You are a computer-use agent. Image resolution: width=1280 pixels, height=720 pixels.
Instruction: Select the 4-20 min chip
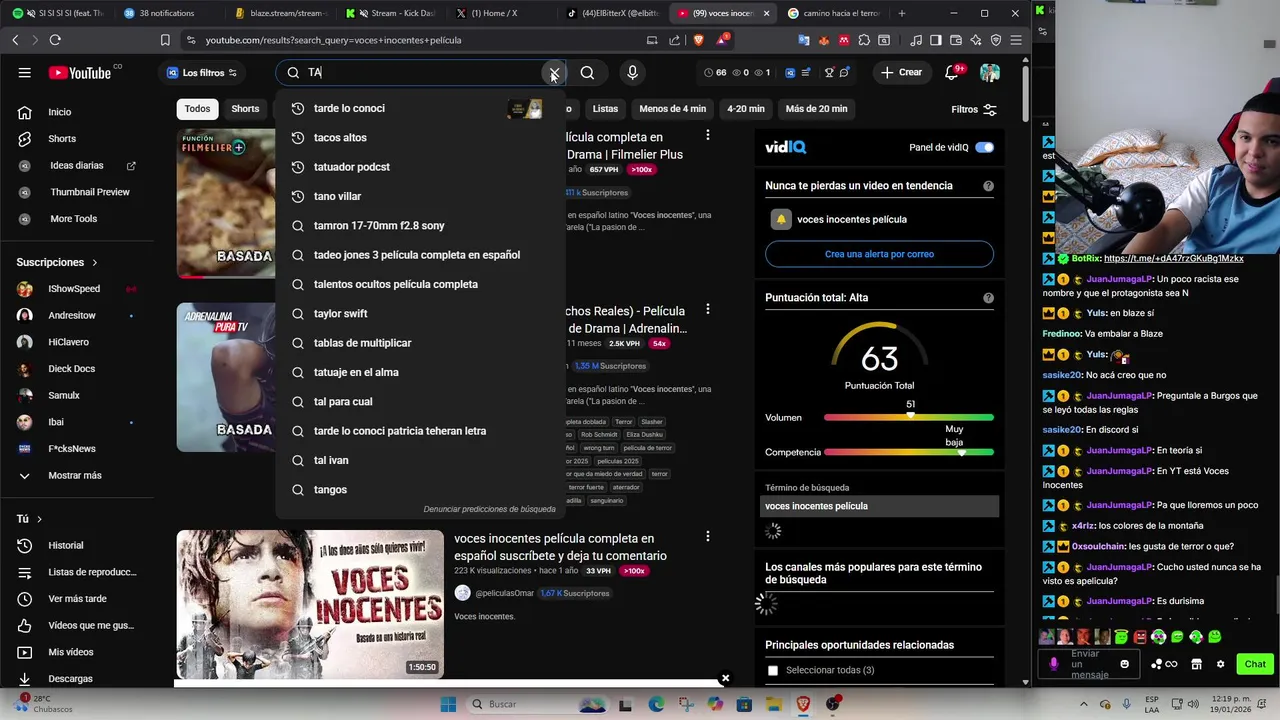click(x=746, y=109)
